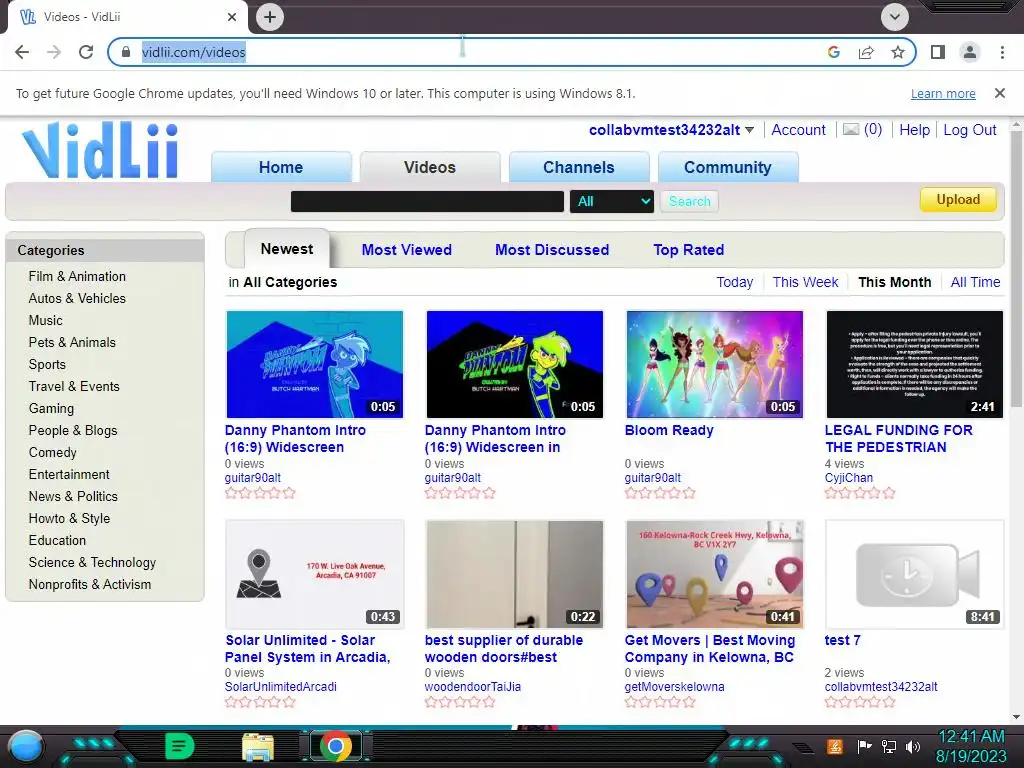The width and height of the screenshot is (1024, 768).
Task: Filter videos by All Time
Action: point(975,282)
